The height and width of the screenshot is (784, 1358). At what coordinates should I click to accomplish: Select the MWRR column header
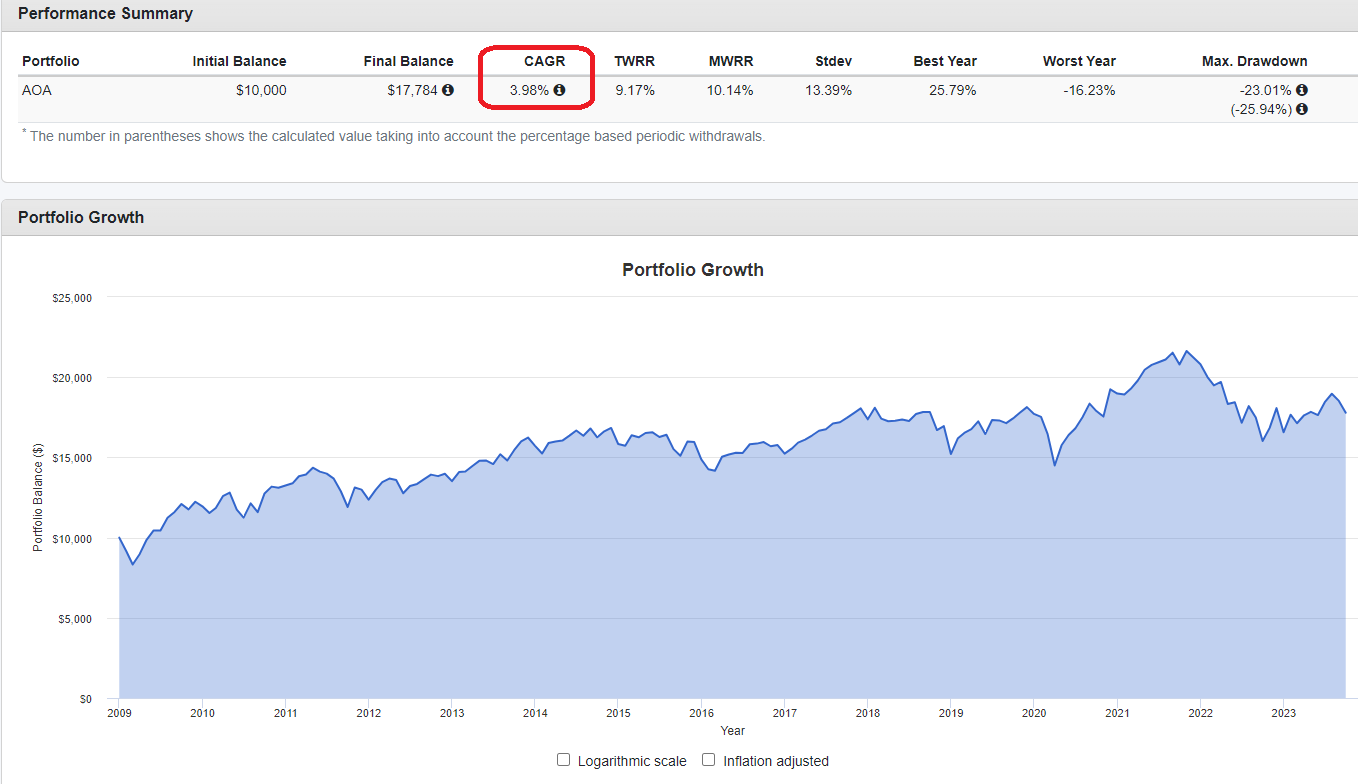coord(731,61)
